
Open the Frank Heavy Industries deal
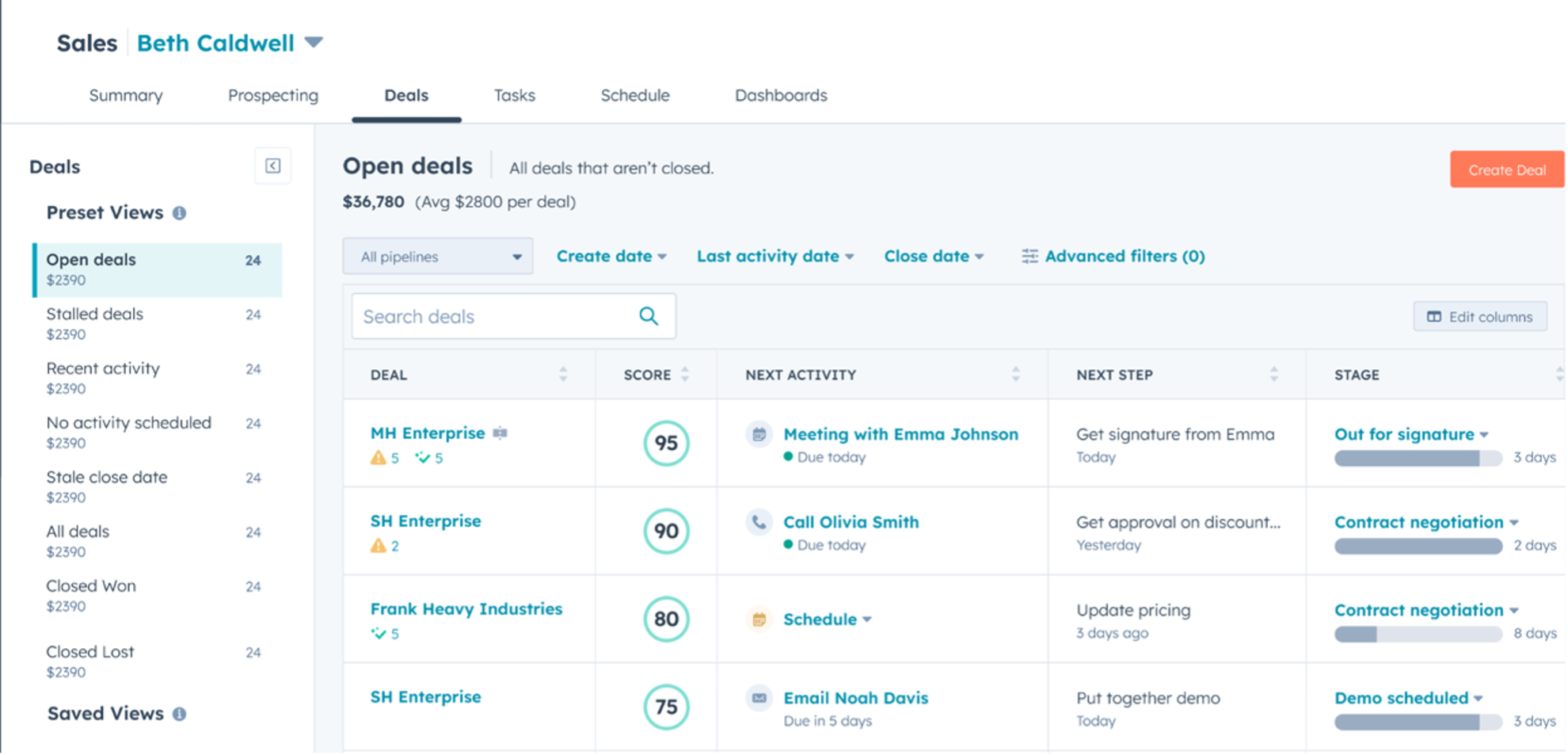tap(466, 608)
